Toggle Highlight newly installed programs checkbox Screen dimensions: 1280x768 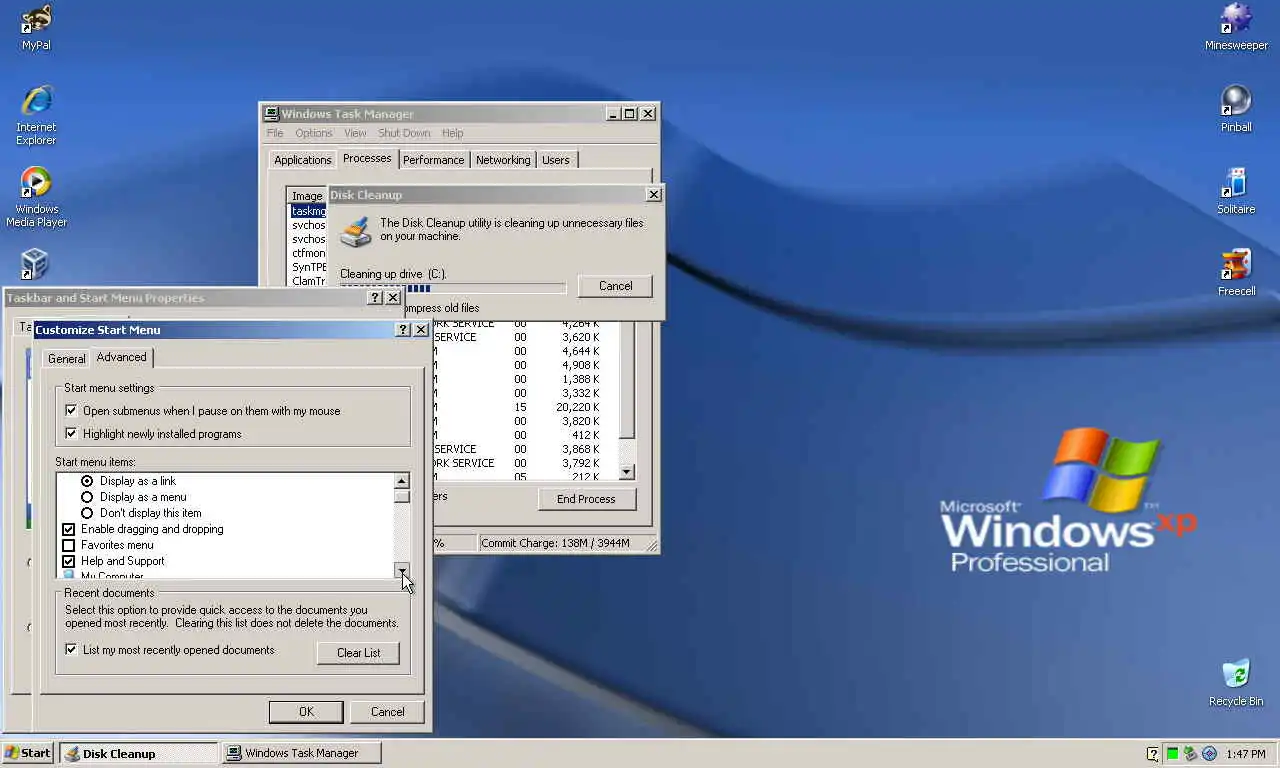coord(71,434)
